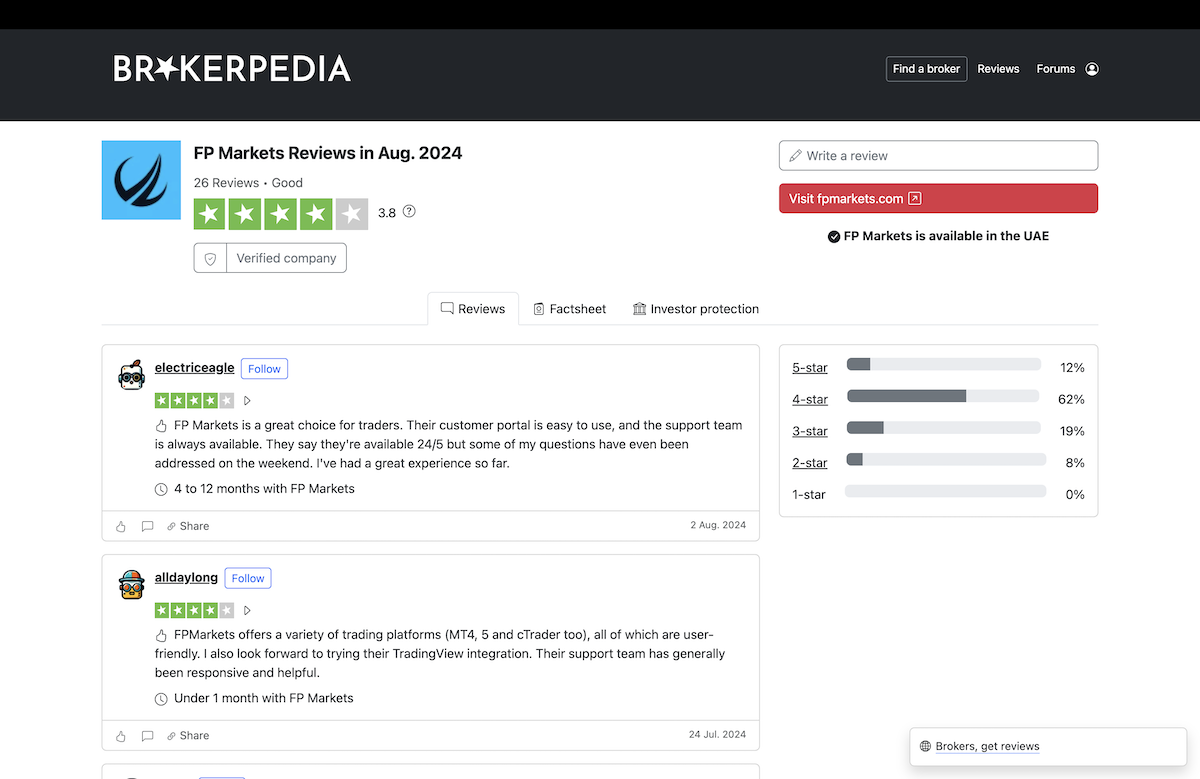Open the Investor protection tab
Screen dimensions: 1200x779
point(696,309)
